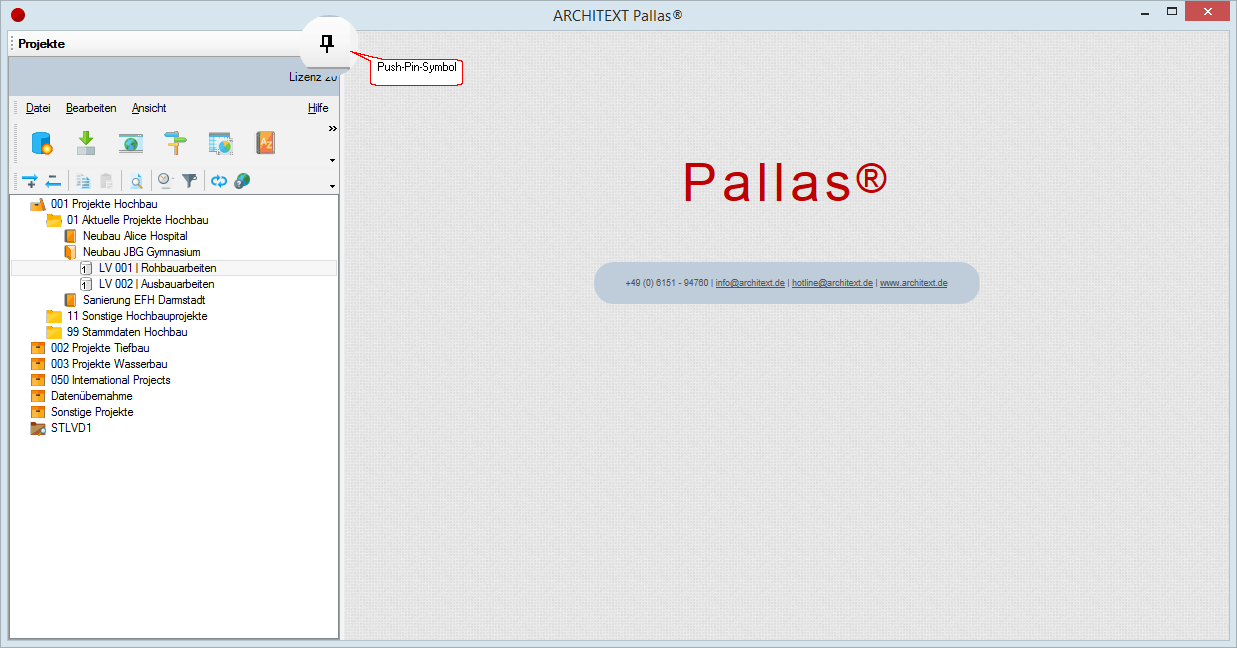Select LV 002 | Ausbauarbeiten in the tree
Image resolution: width=1237 pixels, height=648 pixels.
(157, 284)
